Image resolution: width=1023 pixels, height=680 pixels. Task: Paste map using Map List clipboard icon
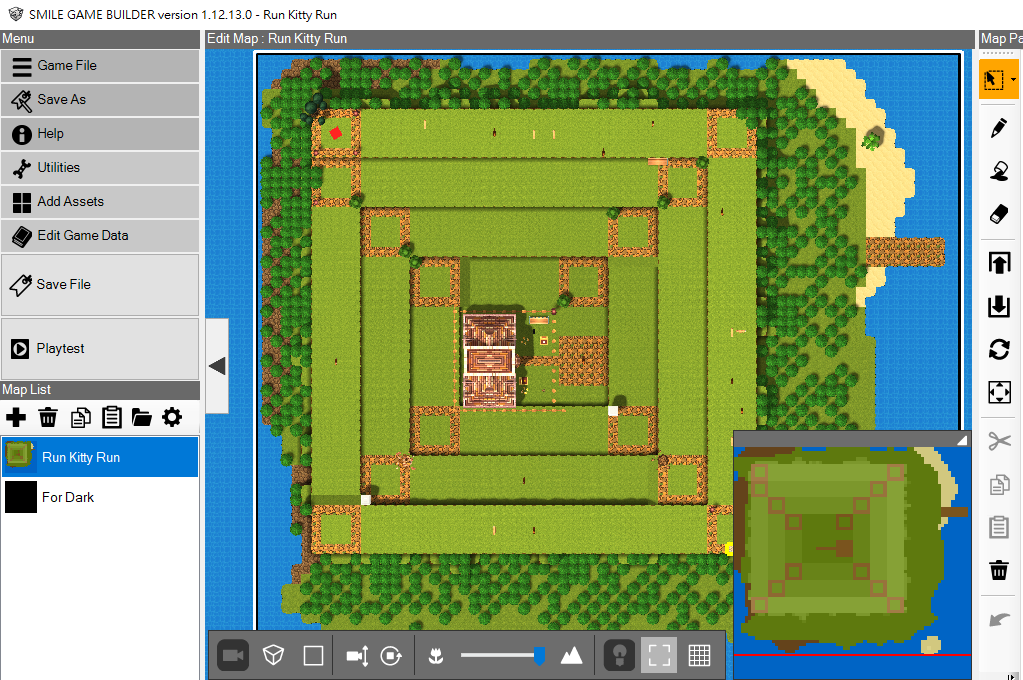point(111,418)
